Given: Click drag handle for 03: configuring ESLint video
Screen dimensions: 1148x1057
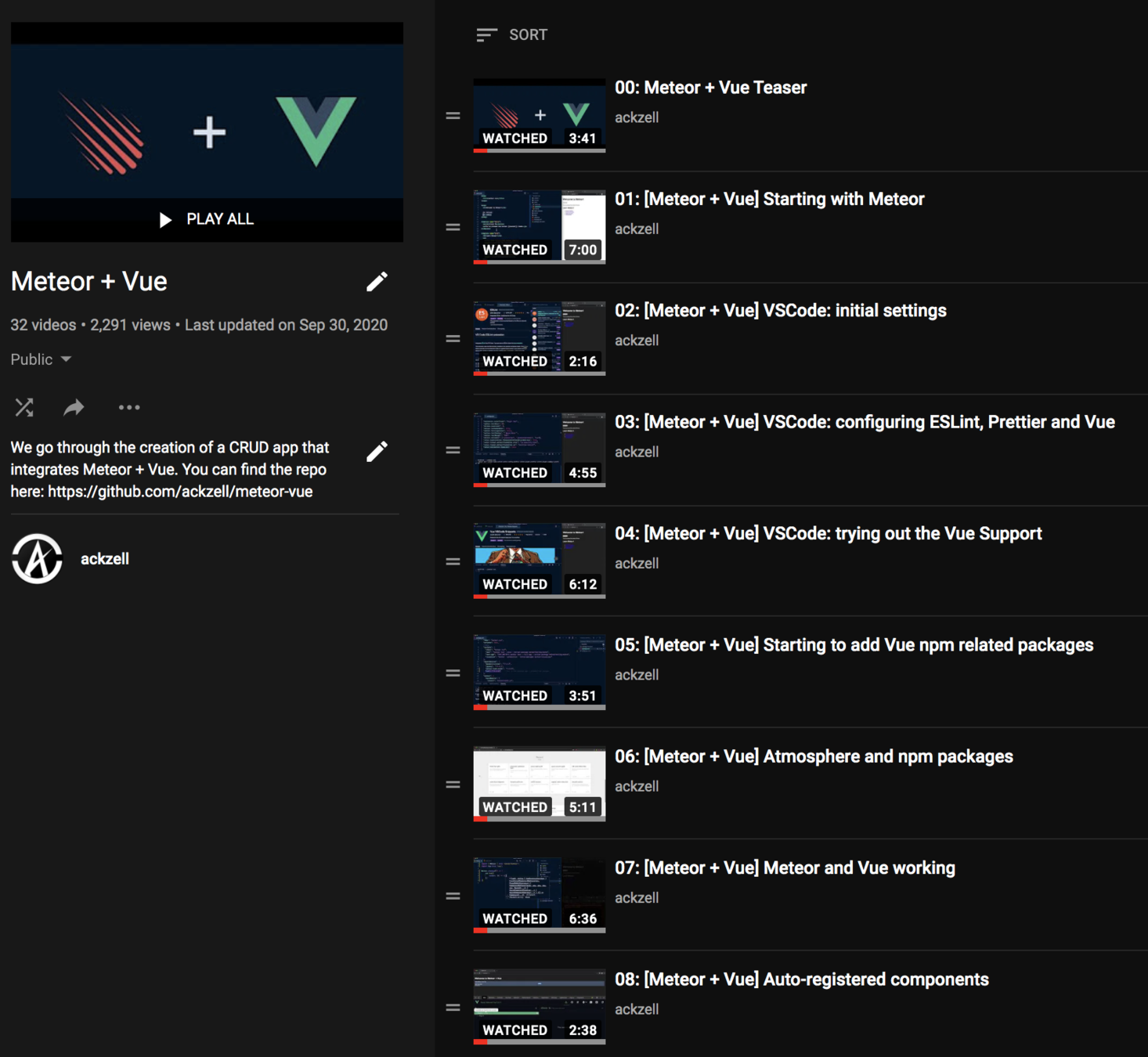Looking at the screenshot, I should coord(453,450).
